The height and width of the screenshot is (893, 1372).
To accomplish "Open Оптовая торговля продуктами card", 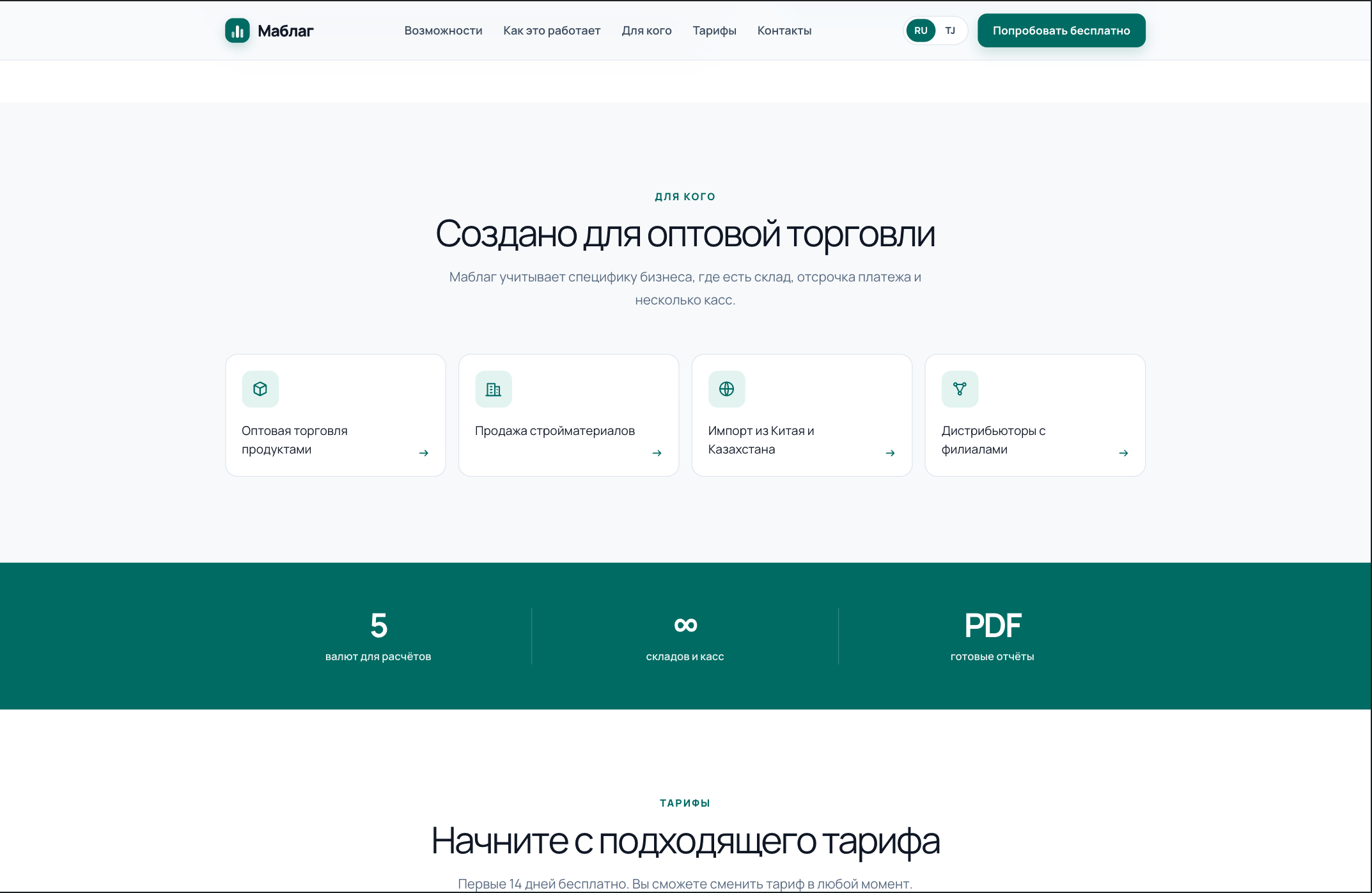I will [x=336, y=415].
